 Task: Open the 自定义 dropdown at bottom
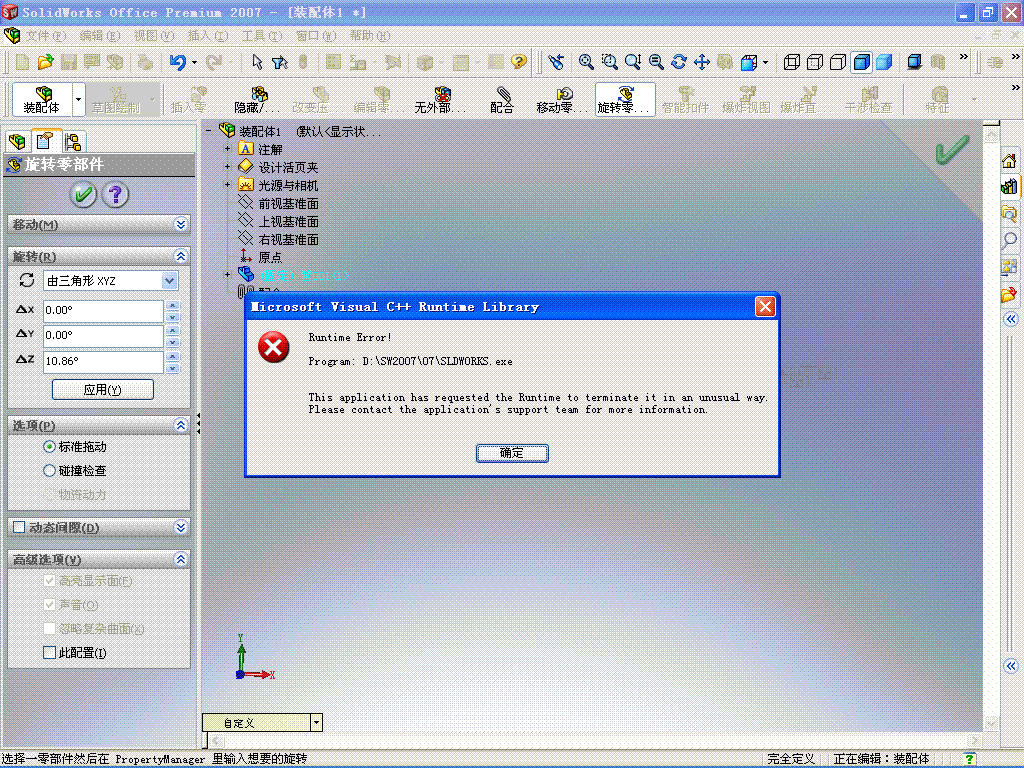coord(317,722)
